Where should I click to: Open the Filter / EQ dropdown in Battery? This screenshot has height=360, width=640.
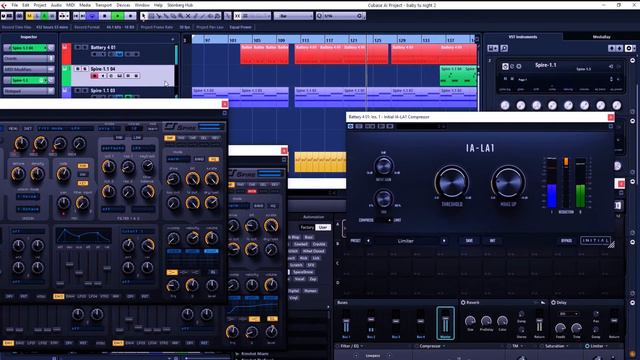pyautogui.click(x=351, y=346)
